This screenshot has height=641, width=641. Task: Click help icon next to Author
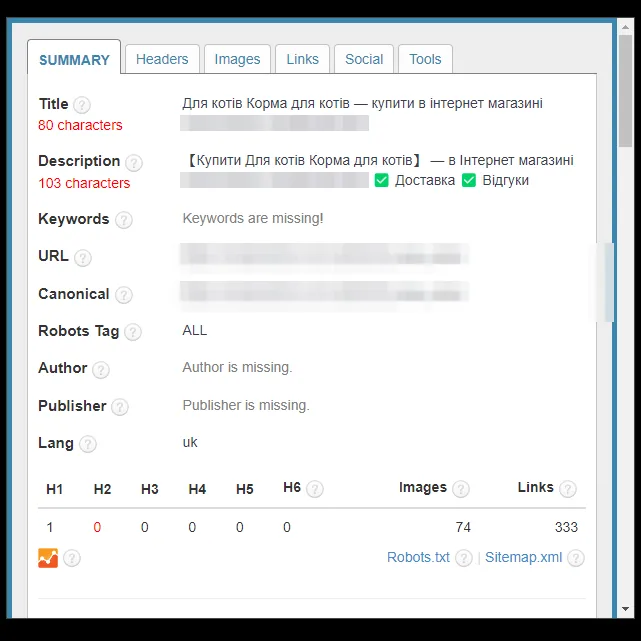point(101,370)
